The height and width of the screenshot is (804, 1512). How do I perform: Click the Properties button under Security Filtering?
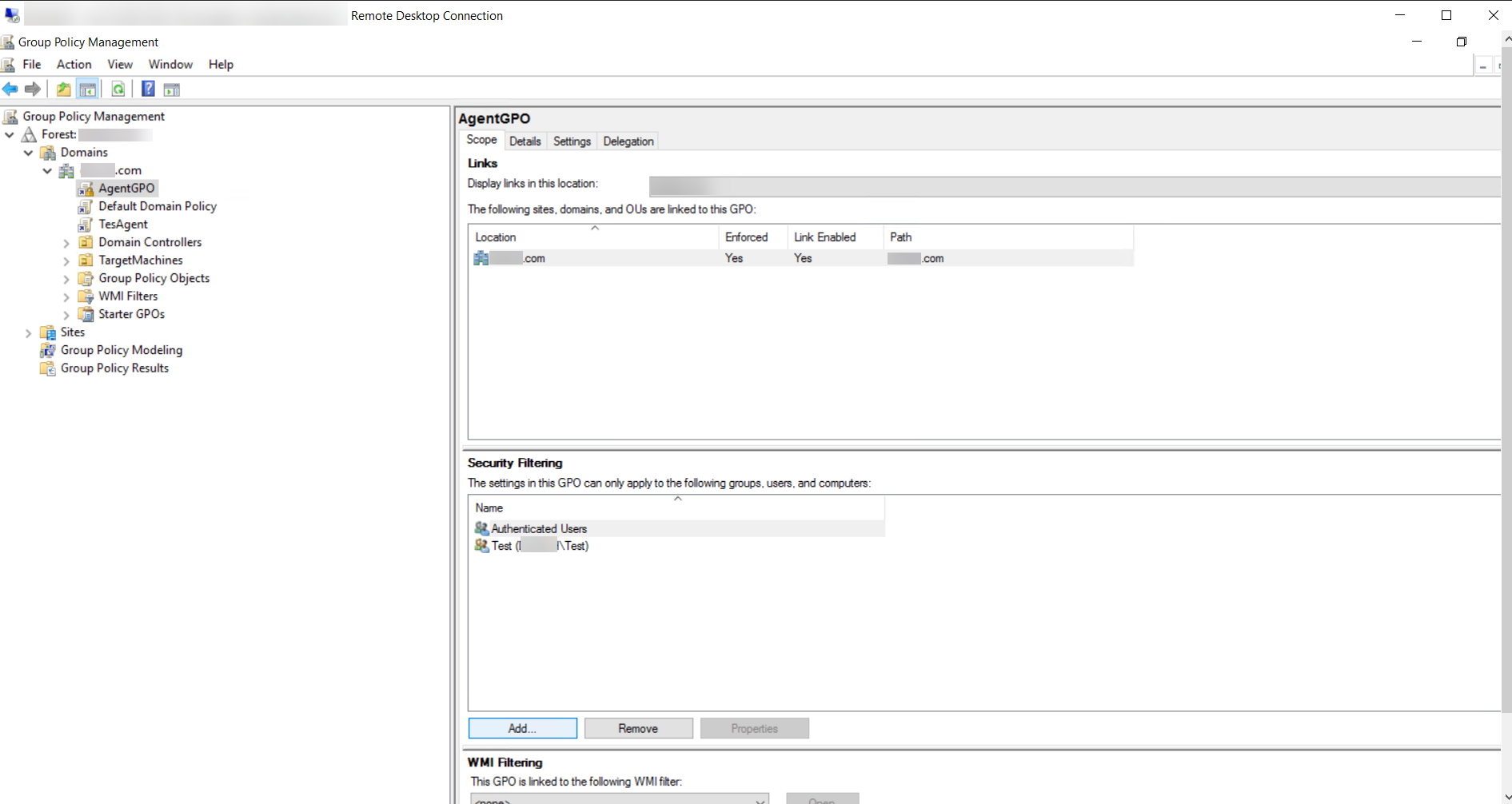pyautogui.click(x=754, y=728)
